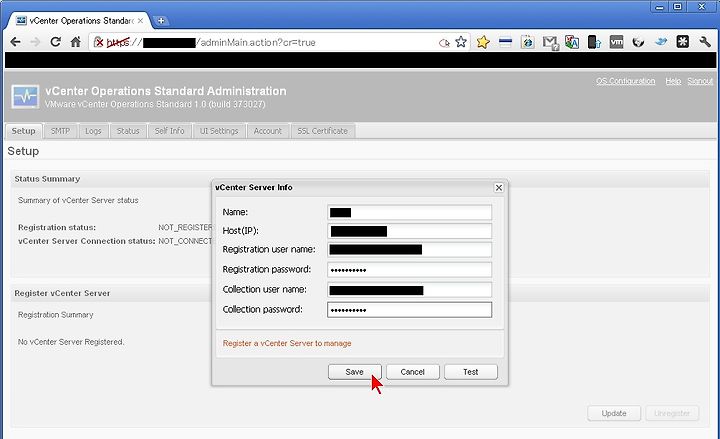Click 'Register a vCenter Server to manage' text

click(x=287, y=343)
